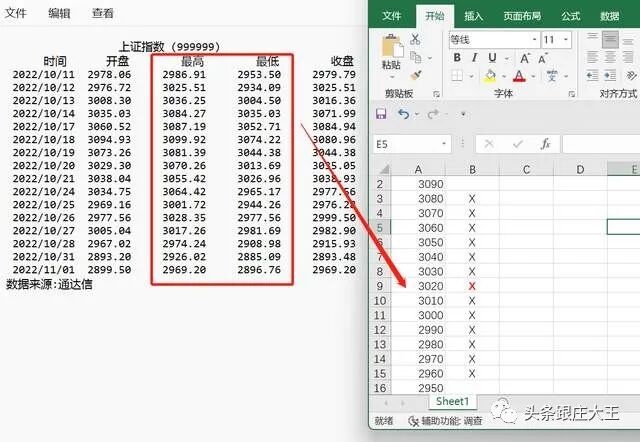Decrease font size with small A icon
Viewport: 640px width, 442px height.
pyautogui.click(x=542, y=59)
